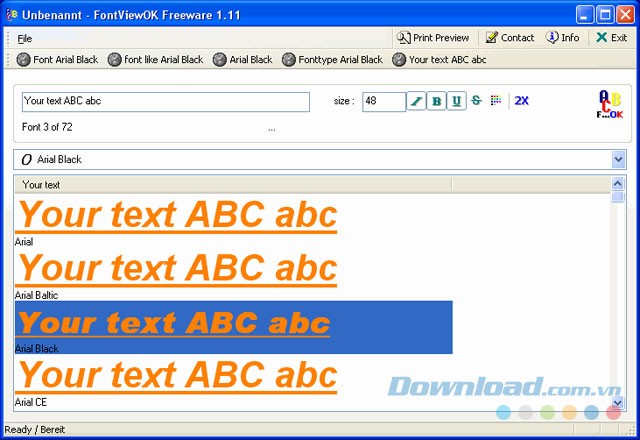
Task: Open the File menu
Action: point(24,39)
